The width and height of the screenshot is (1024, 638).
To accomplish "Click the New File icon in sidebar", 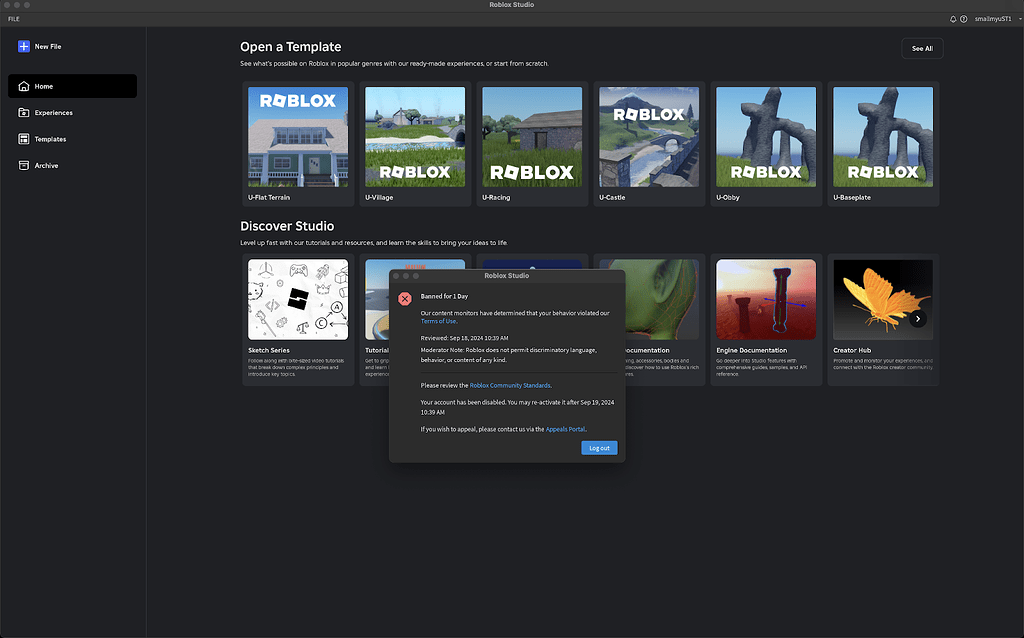I will [x=22, y=46].
